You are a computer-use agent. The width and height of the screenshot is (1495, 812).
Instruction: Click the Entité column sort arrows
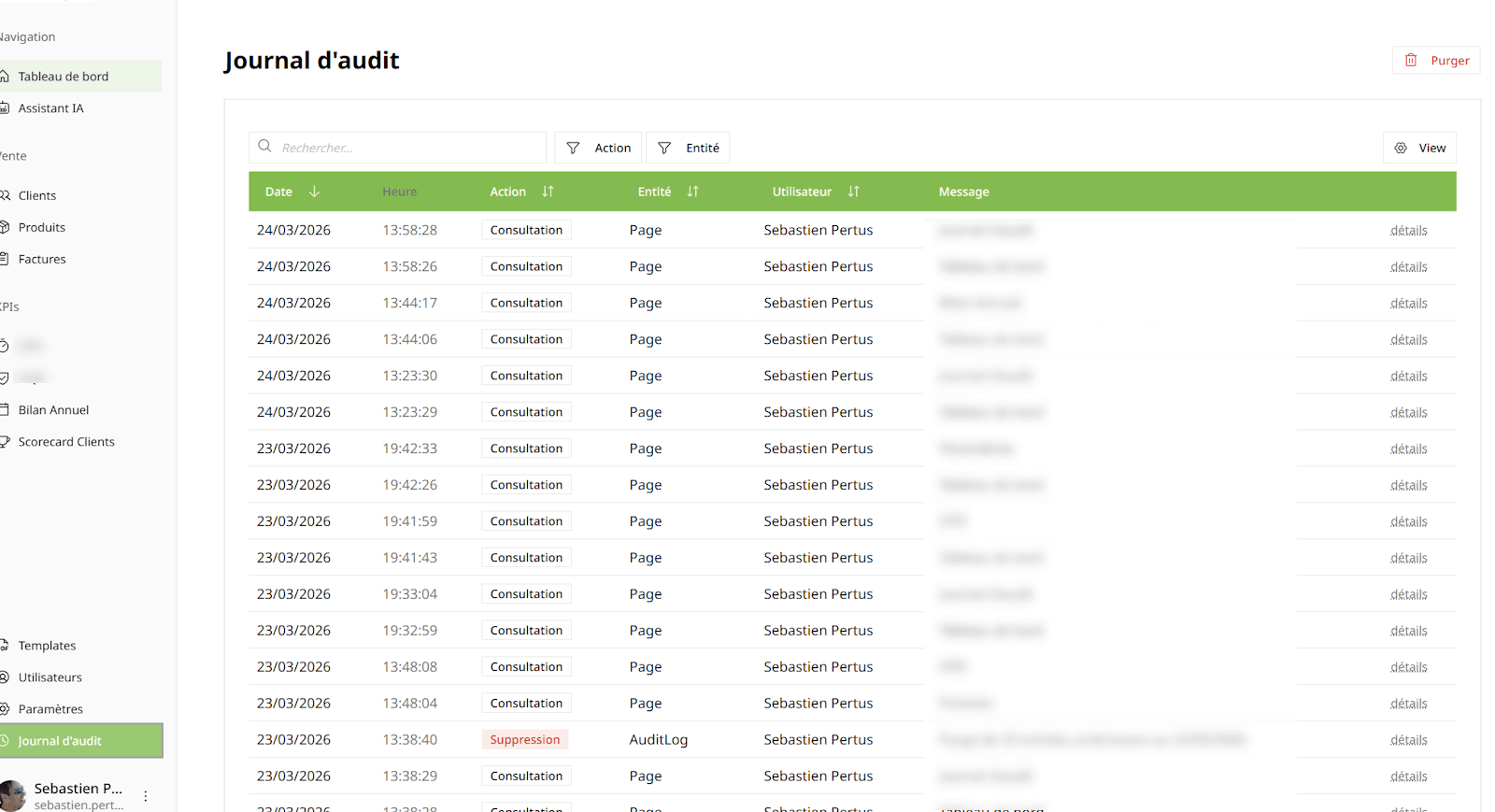click(x=692, y=192)
